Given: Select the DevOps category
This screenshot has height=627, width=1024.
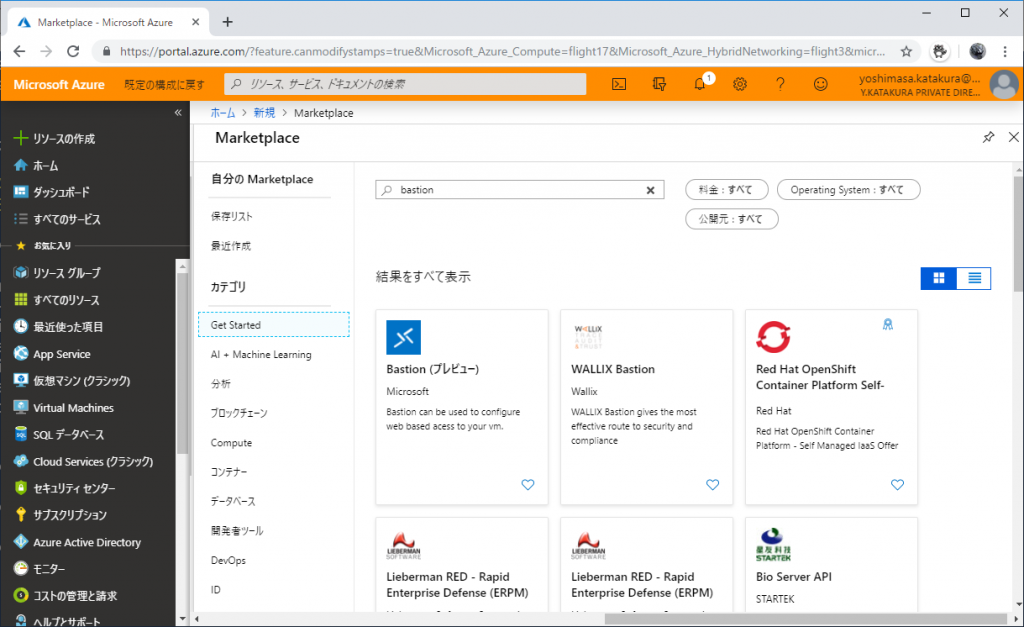Looking at the screenshot, I should (x=229, y=560).
